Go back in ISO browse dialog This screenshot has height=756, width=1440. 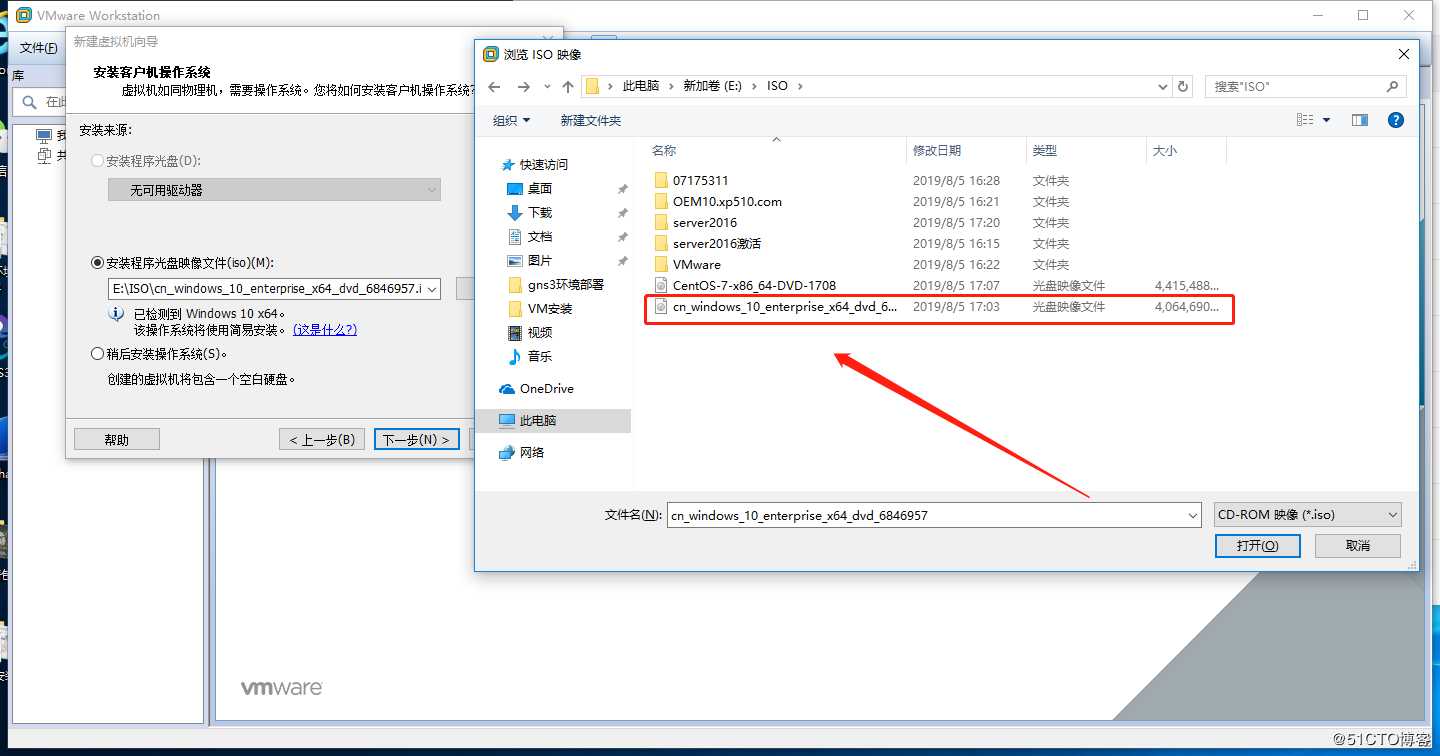(x=494, y=87)
